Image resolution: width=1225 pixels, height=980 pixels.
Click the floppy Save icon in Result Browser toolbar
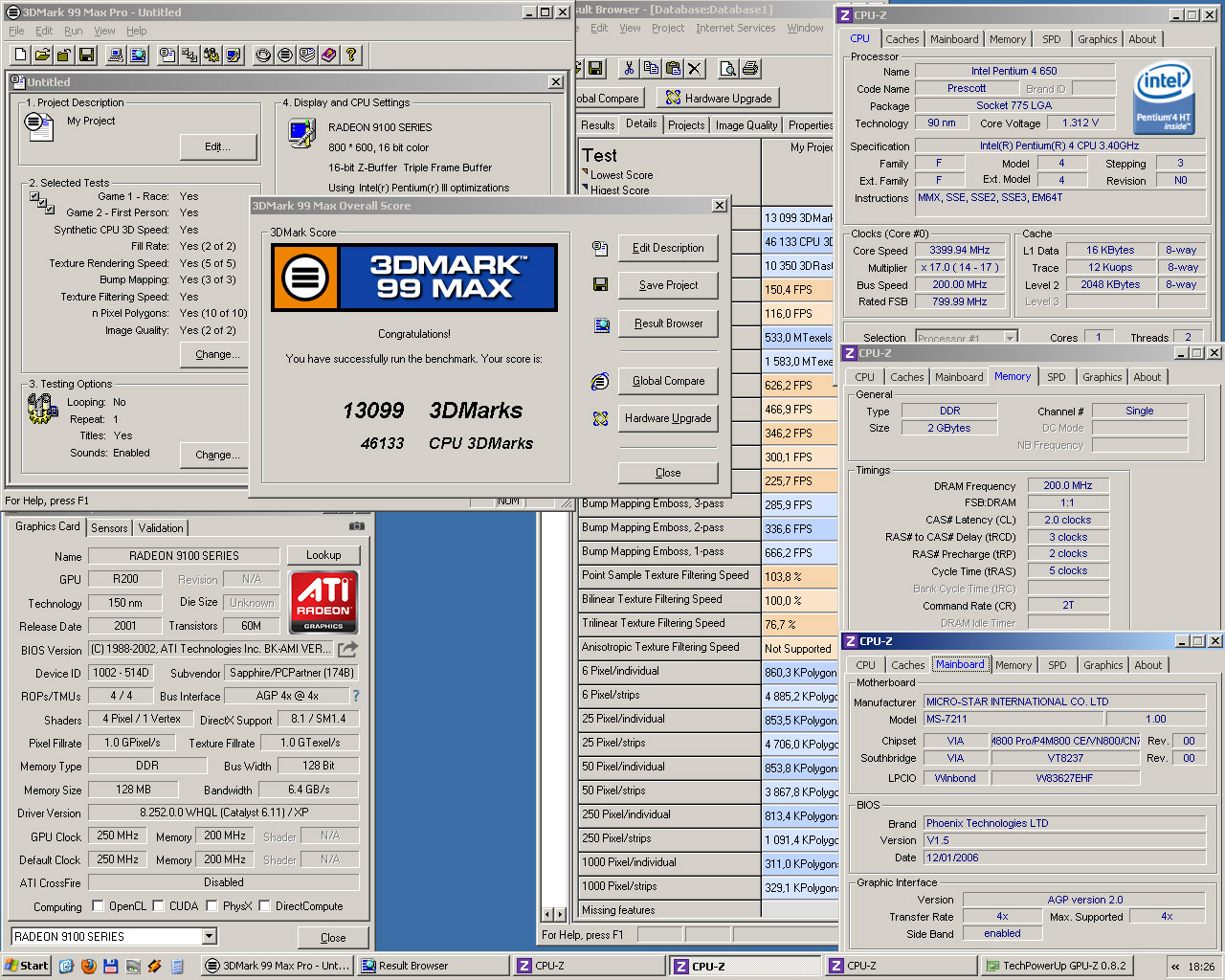(x=595, y=68)
